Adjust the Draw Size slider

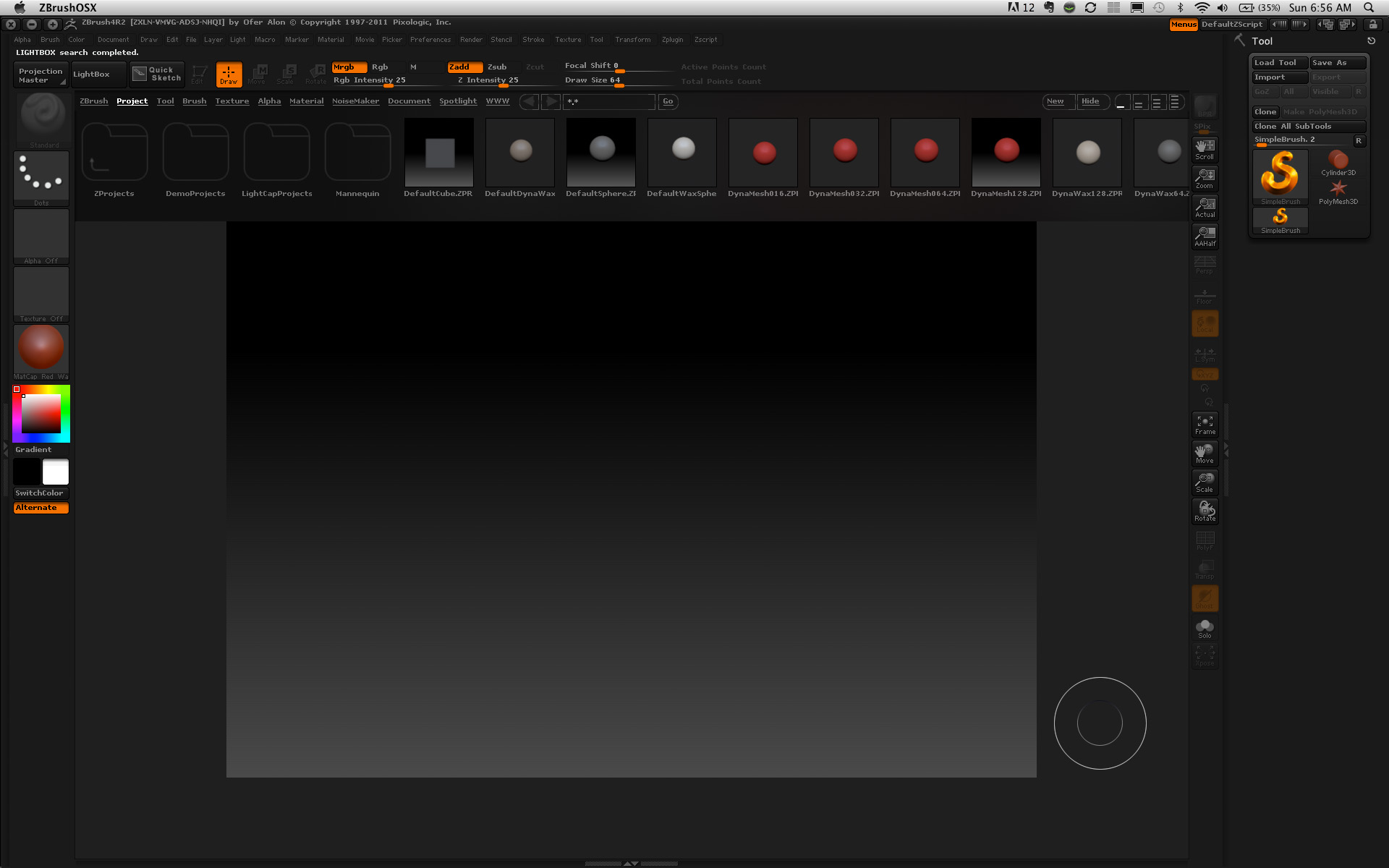tap(619, 81)
